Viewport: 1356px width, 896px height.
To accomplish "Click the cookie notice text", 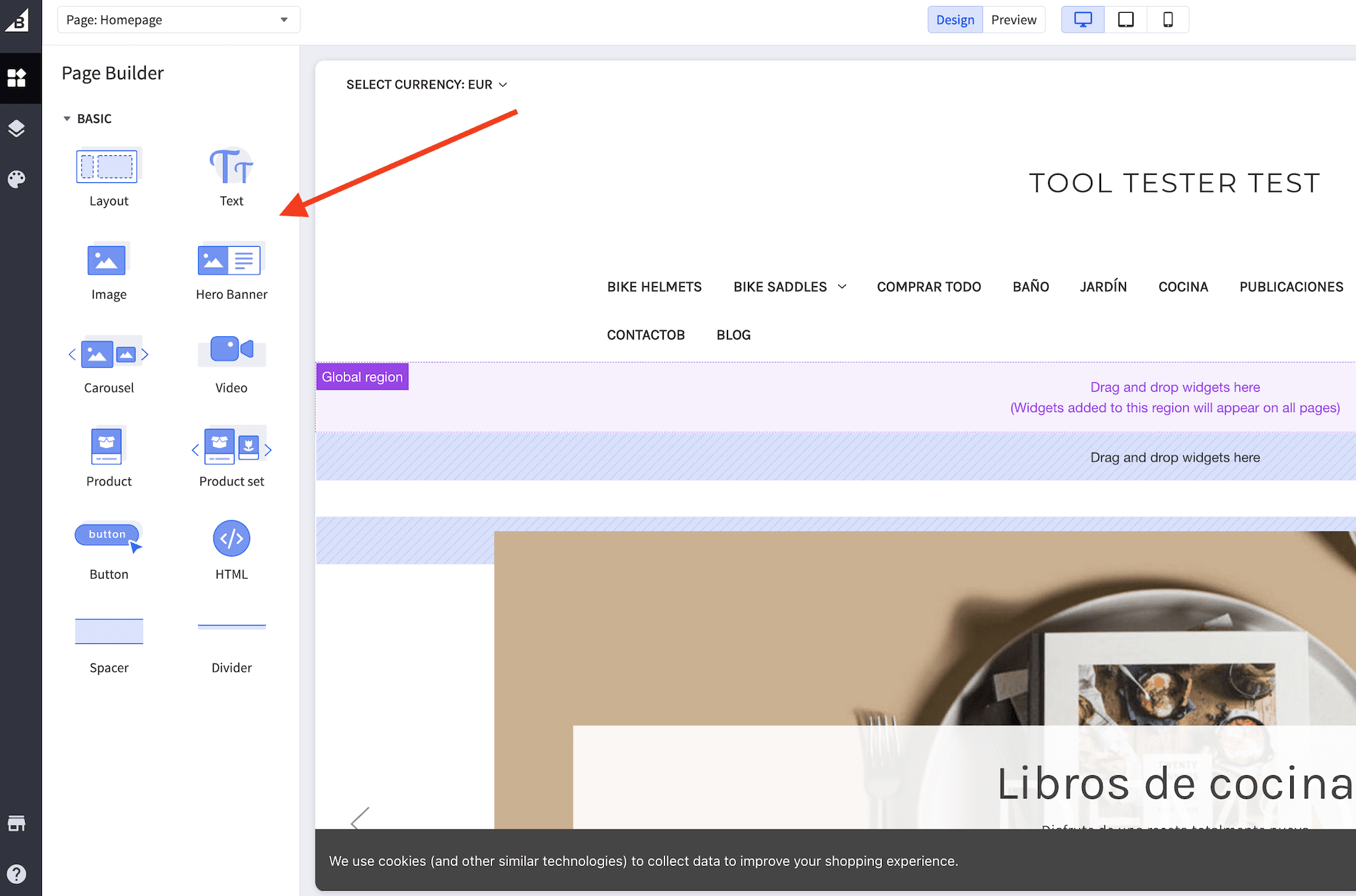I will tap(643, 861).
